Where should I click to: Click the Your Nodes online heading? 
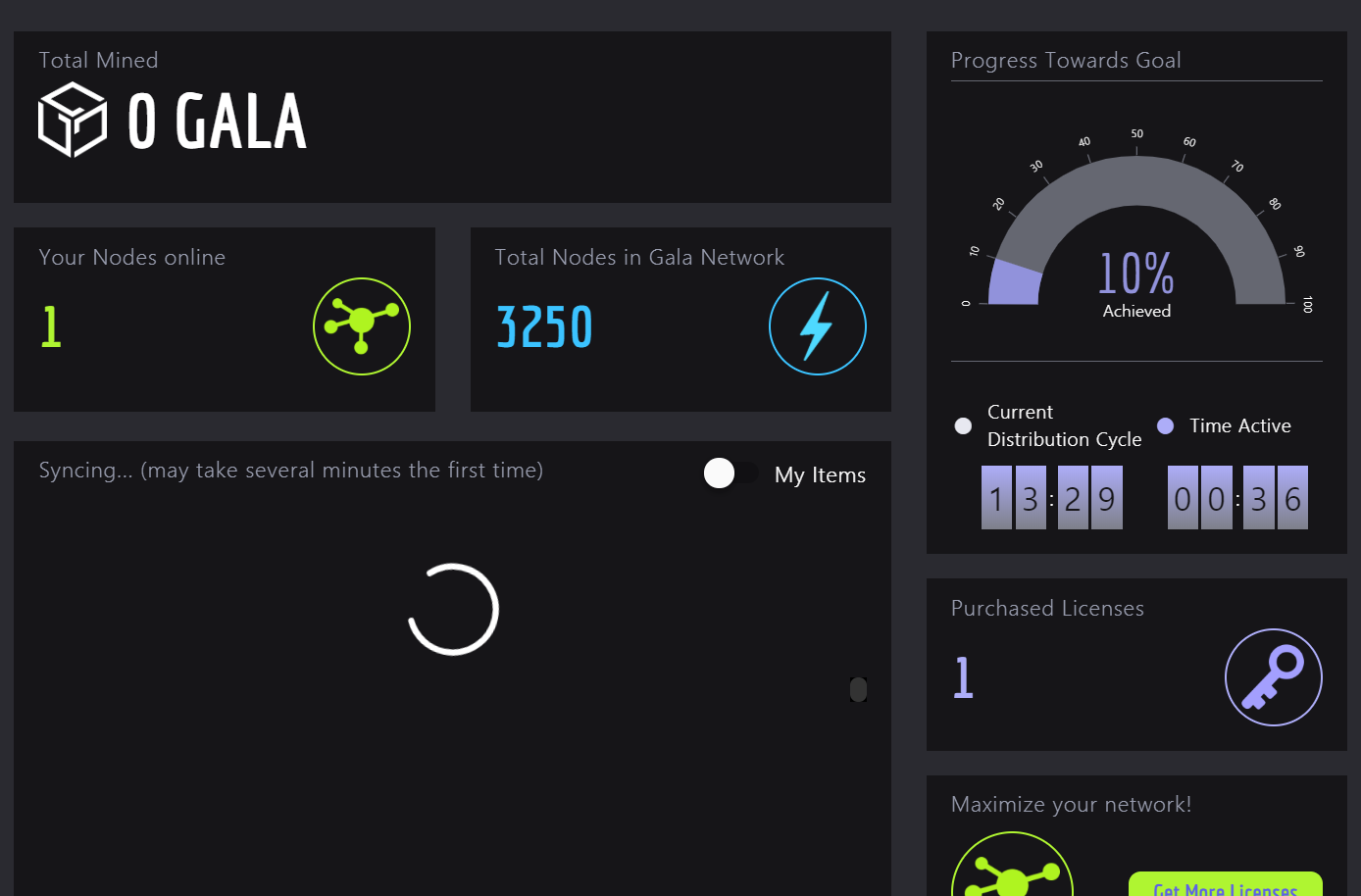132,257
